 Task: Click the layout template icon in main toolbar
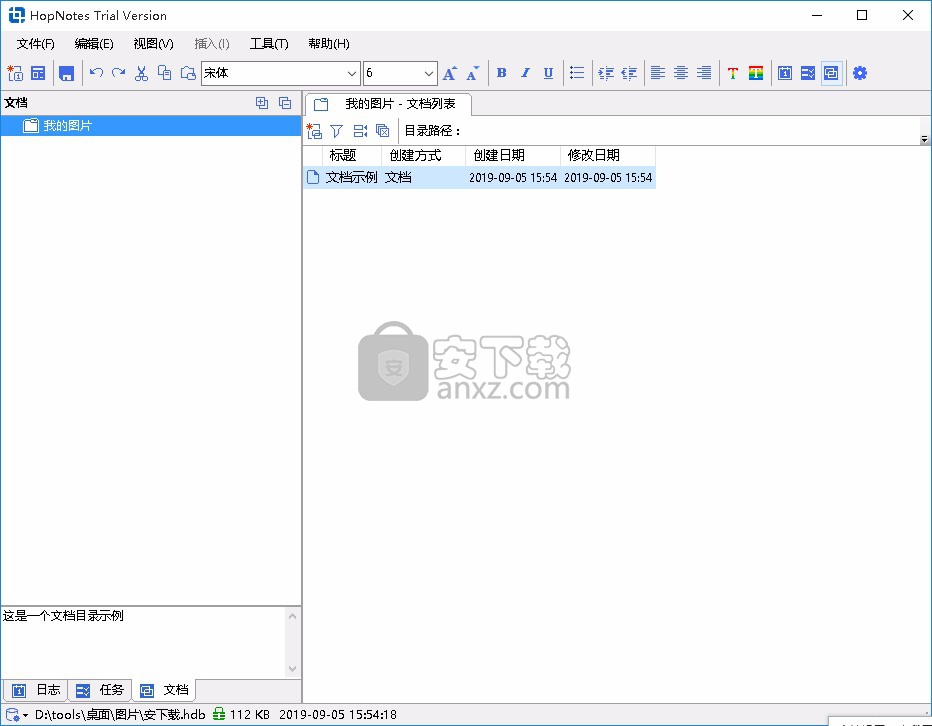38,73
